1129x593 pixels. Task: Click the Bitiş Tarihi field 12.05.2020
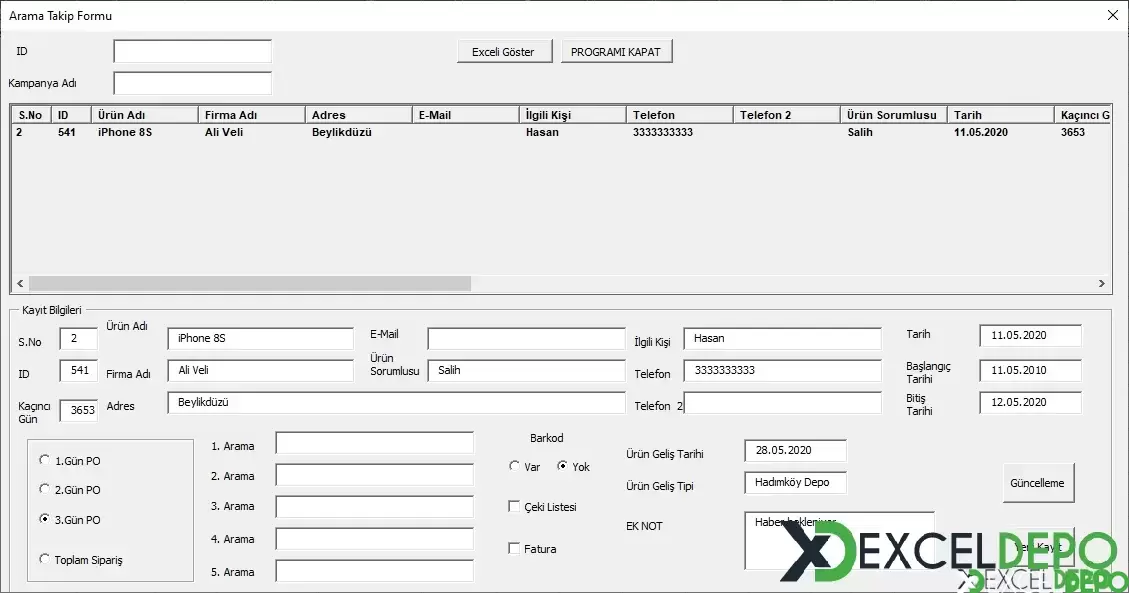pos(1030,402)
